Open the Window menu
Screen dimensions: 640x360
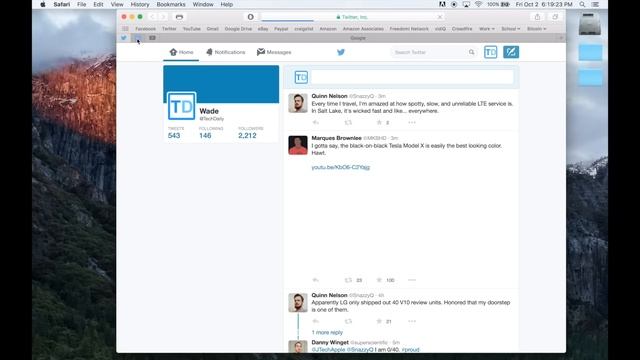(x=203, y=4)
